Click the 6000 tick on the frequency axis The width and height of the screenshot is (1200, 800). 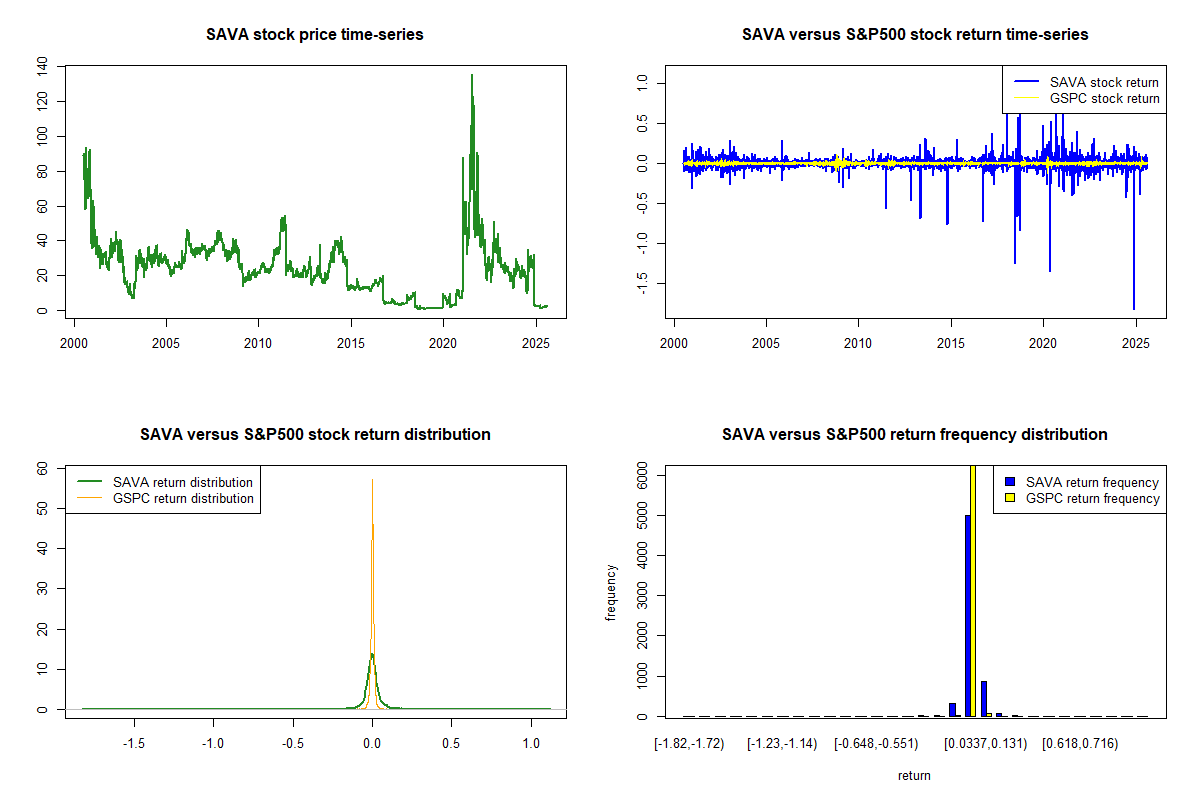coord(645,477)
